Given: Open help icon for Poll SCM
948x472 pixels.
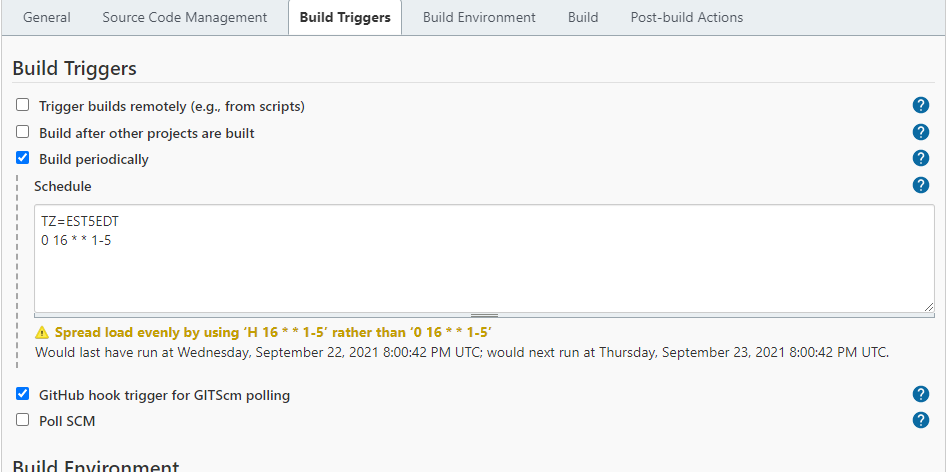Looking at the screenshot, I should 920,420.
